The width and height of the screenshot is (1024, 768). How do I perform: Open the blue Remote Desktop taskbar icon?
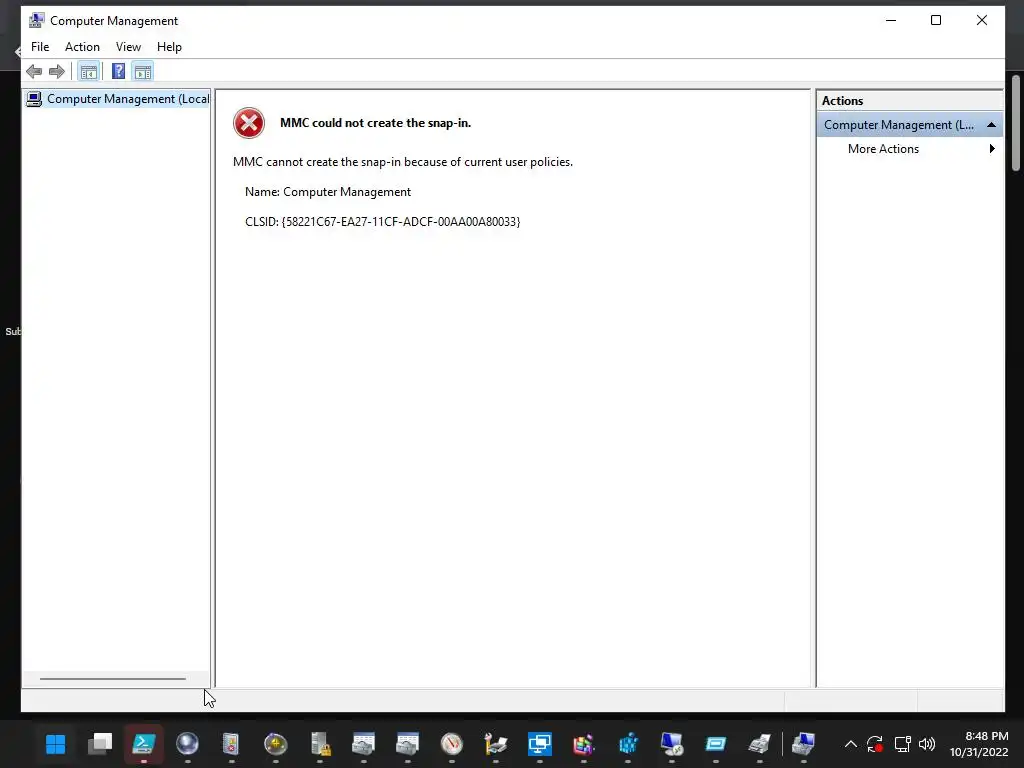(540, 744)
